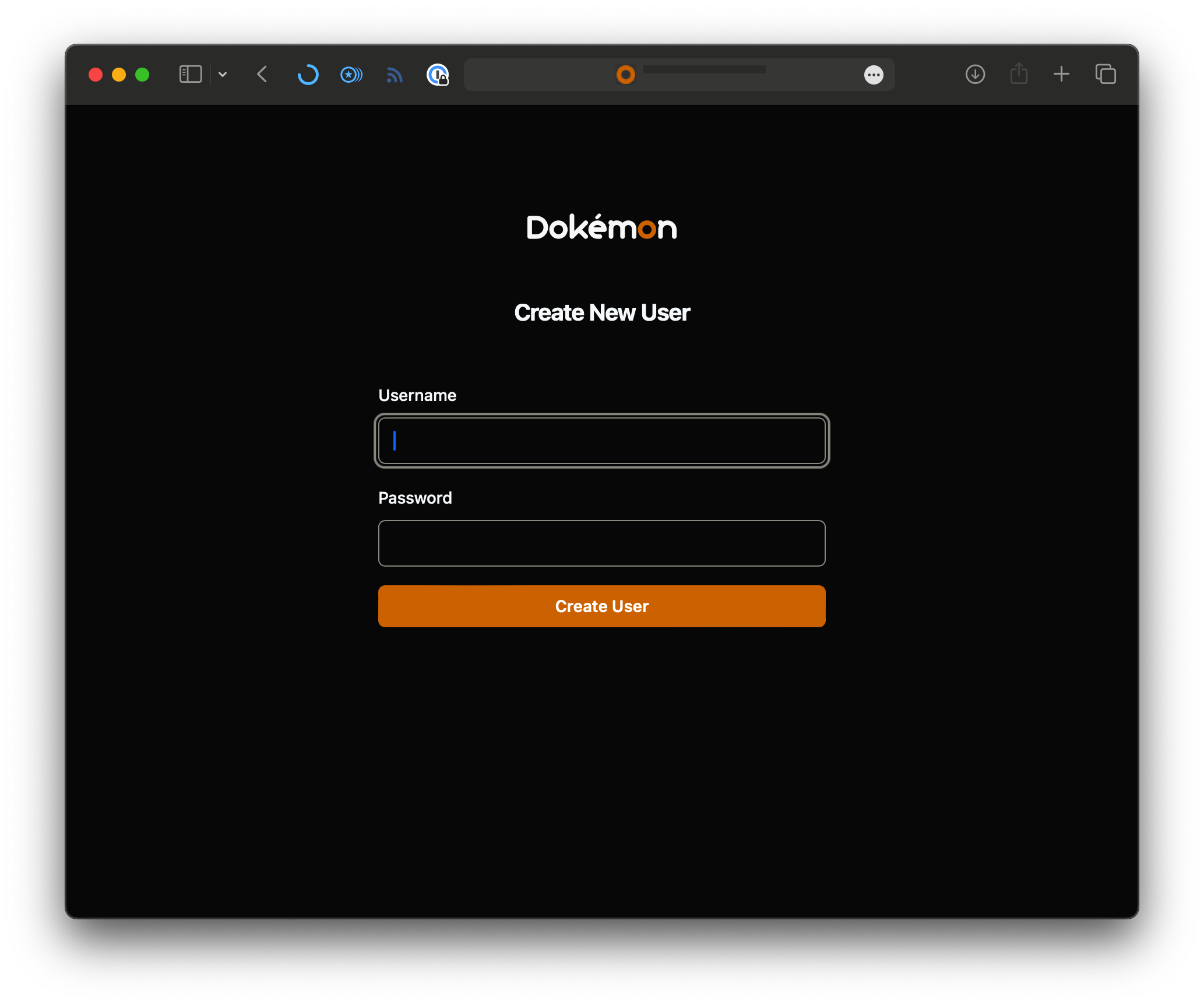Click the Username label

click(417, 395)
